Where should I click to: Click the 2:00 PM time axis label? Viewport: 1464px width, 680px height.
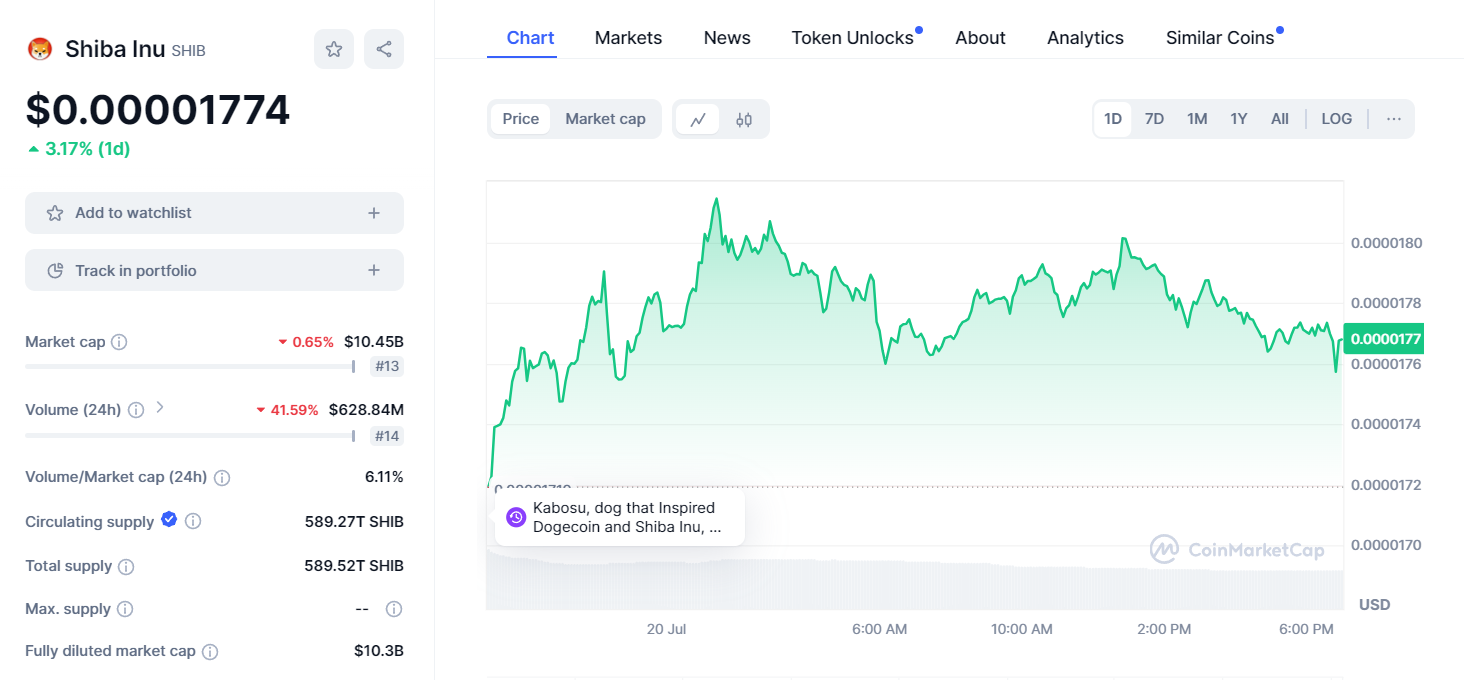coord(1165,629)
